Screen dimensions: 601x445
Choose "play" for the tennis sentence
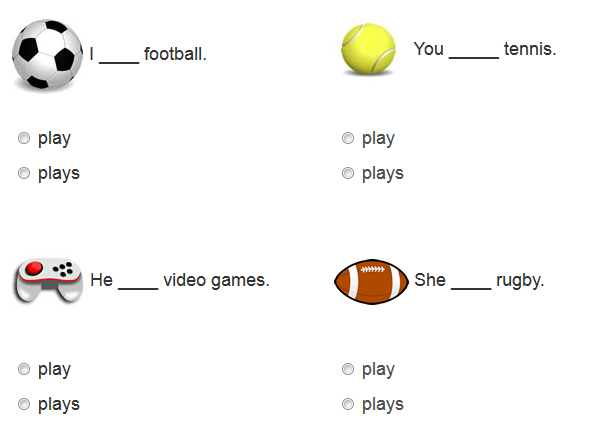pyautogui.click(x=348, y=139)
